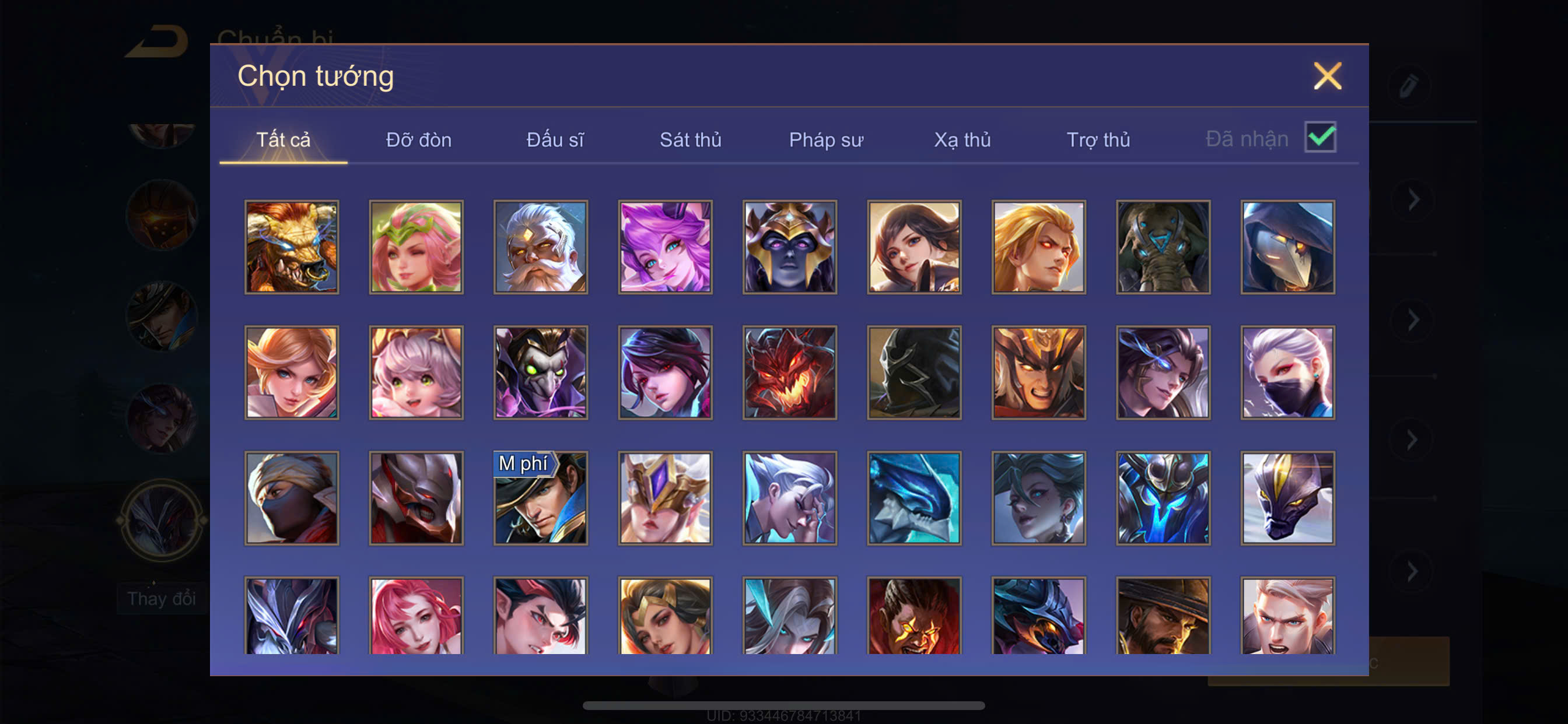The width and height of the screenshot is (1568, 724).
Task: Pick the masked silver-haired ninja girl hero
Action: click(1288, 372)
